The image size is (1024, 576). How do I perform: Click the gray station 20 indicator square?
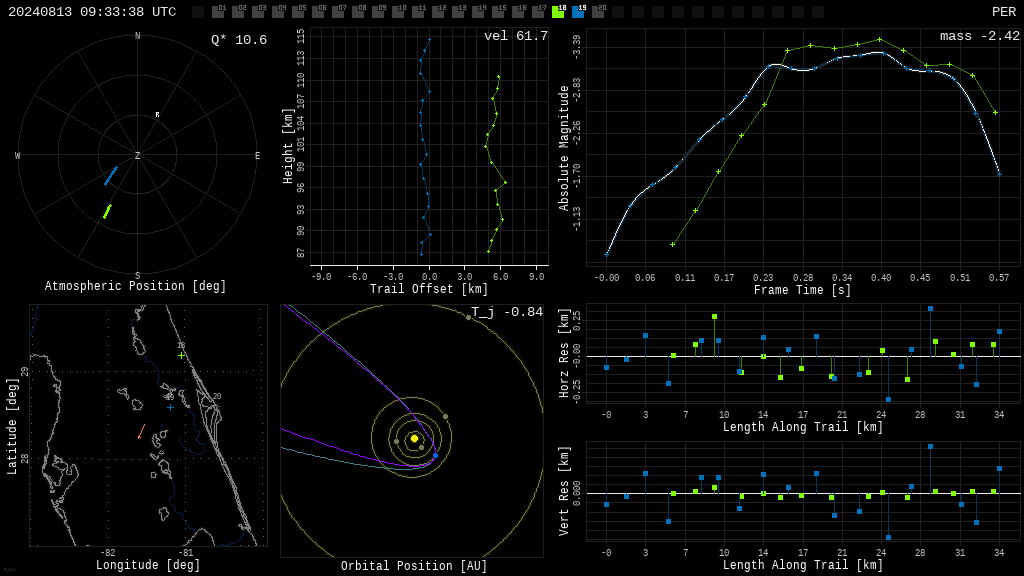coord(598,12)
